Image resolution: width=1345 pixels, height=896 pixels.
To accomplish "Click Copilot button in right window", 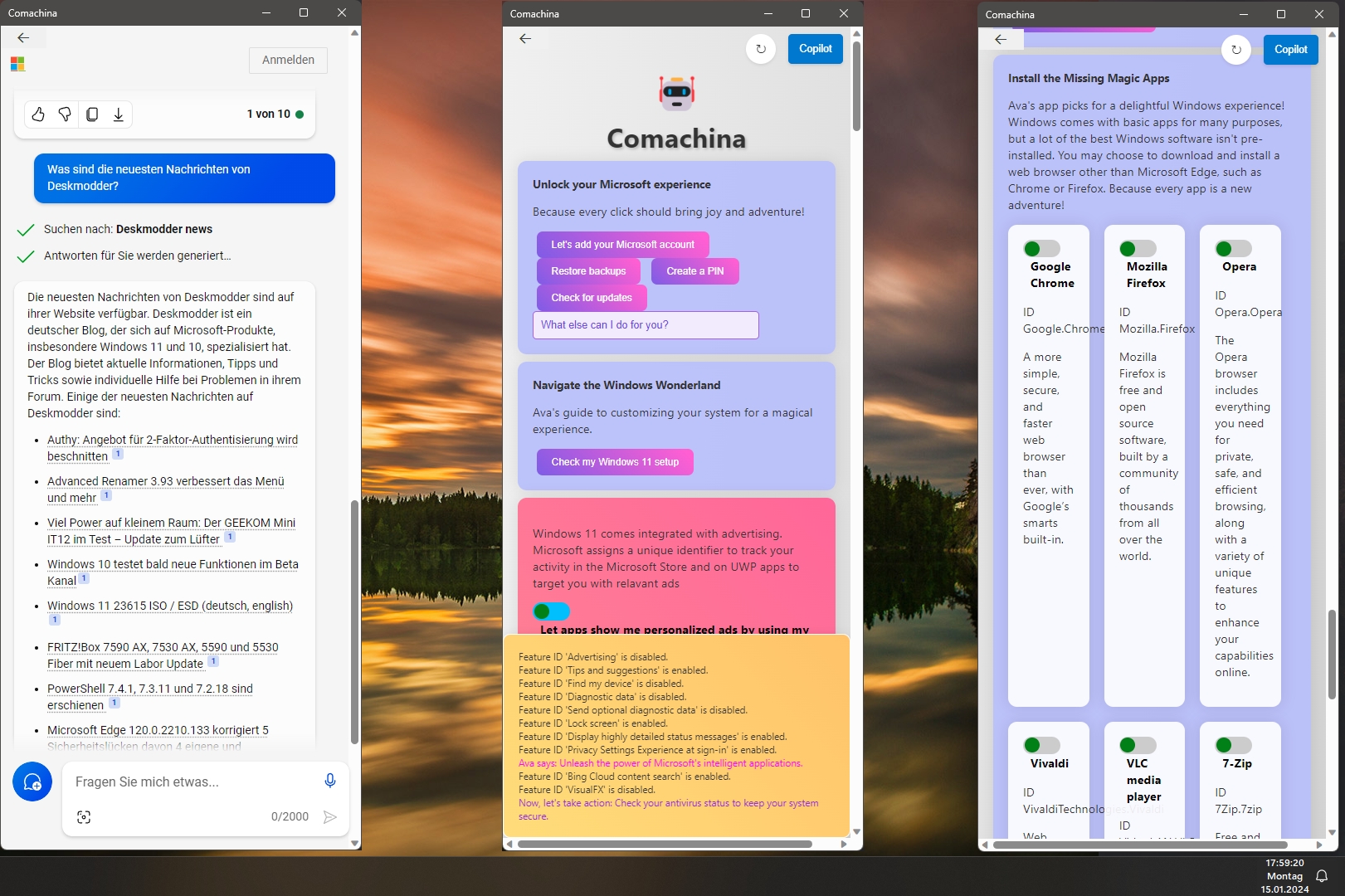I will click(x=1291, y=50).
